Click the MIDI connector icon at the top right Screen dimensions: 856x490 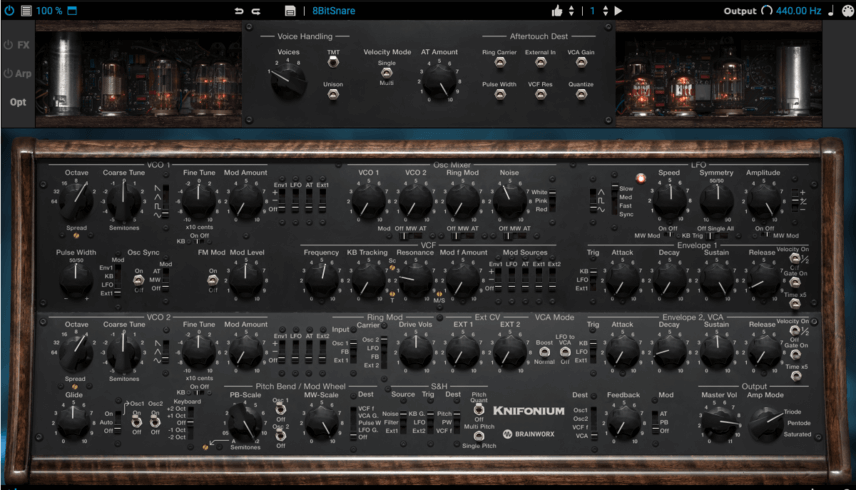pyautogui.click(x=848, y=10)
